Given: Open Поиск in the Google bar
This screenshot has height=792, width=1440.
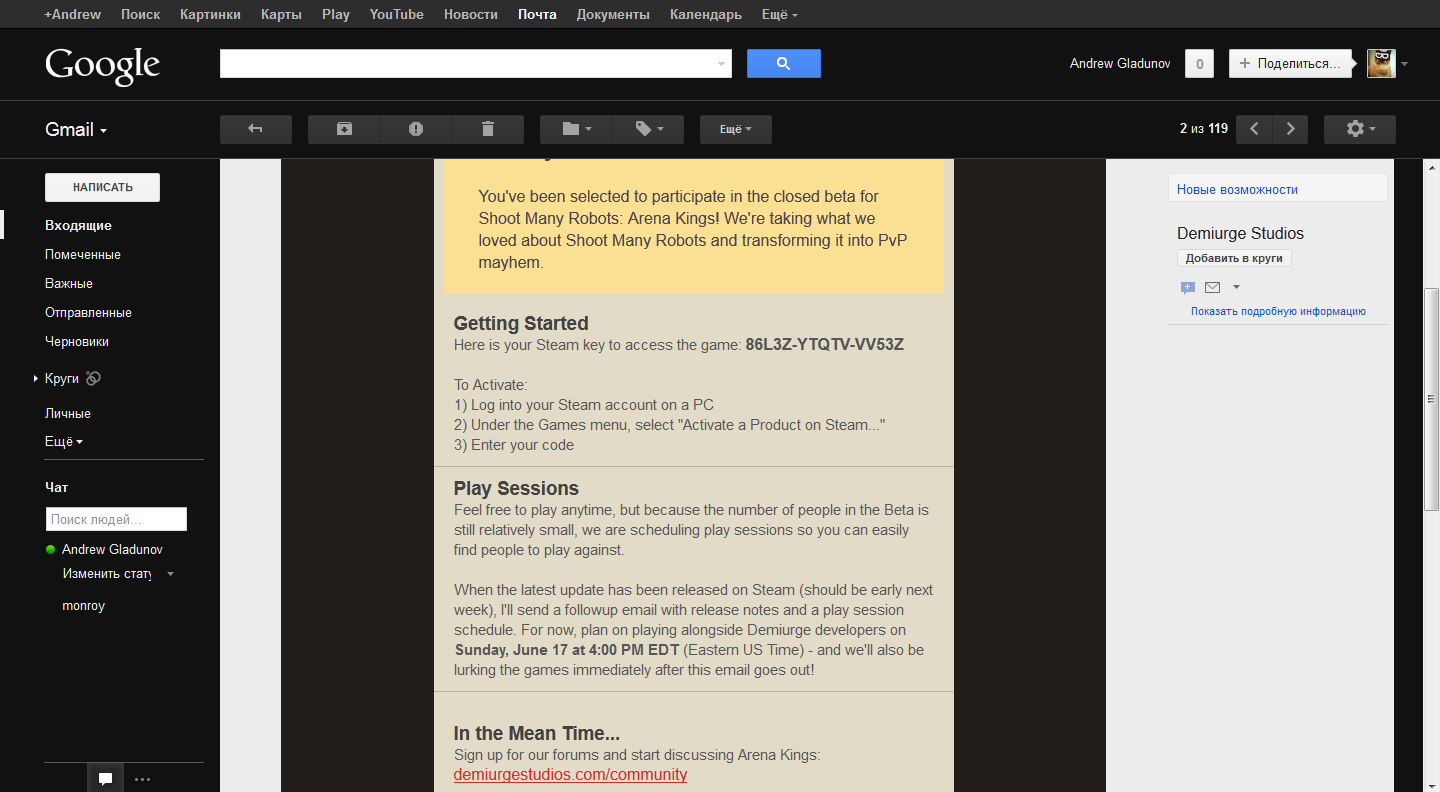Looking at the screenshot, I should click(x=140, y=14).
